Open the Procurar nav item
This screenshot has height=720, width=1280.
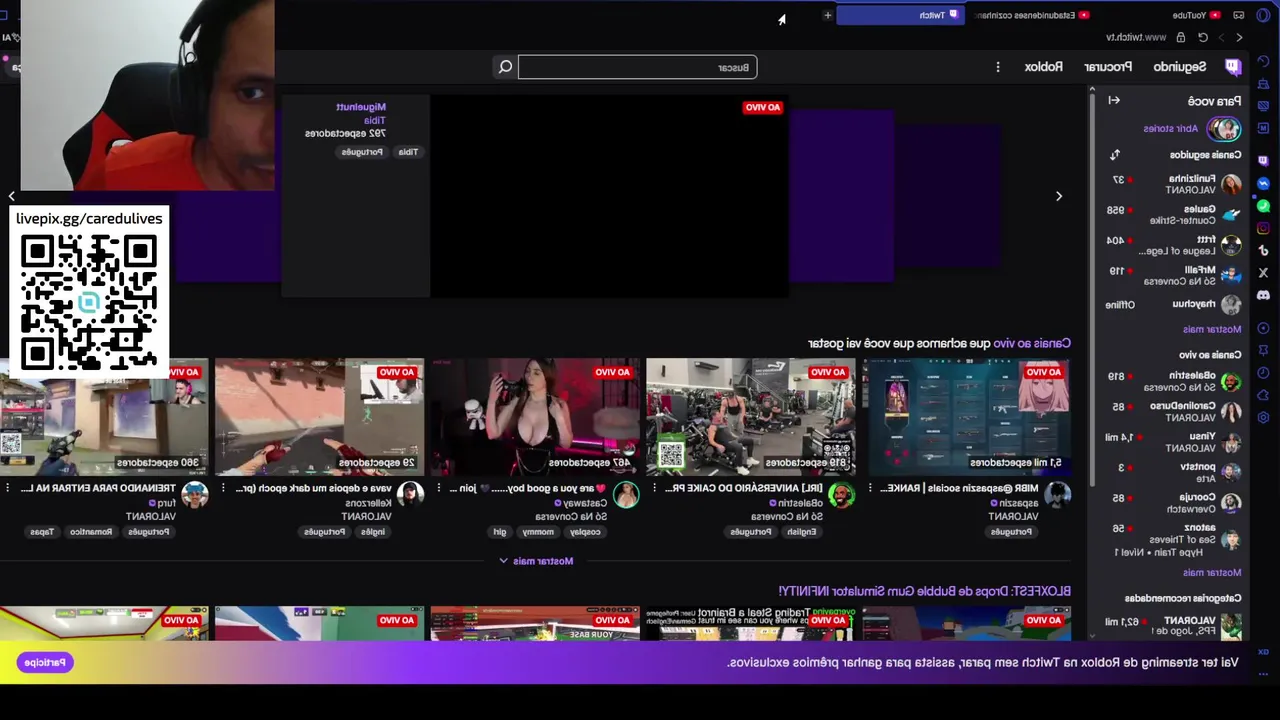pos(1108,67)
